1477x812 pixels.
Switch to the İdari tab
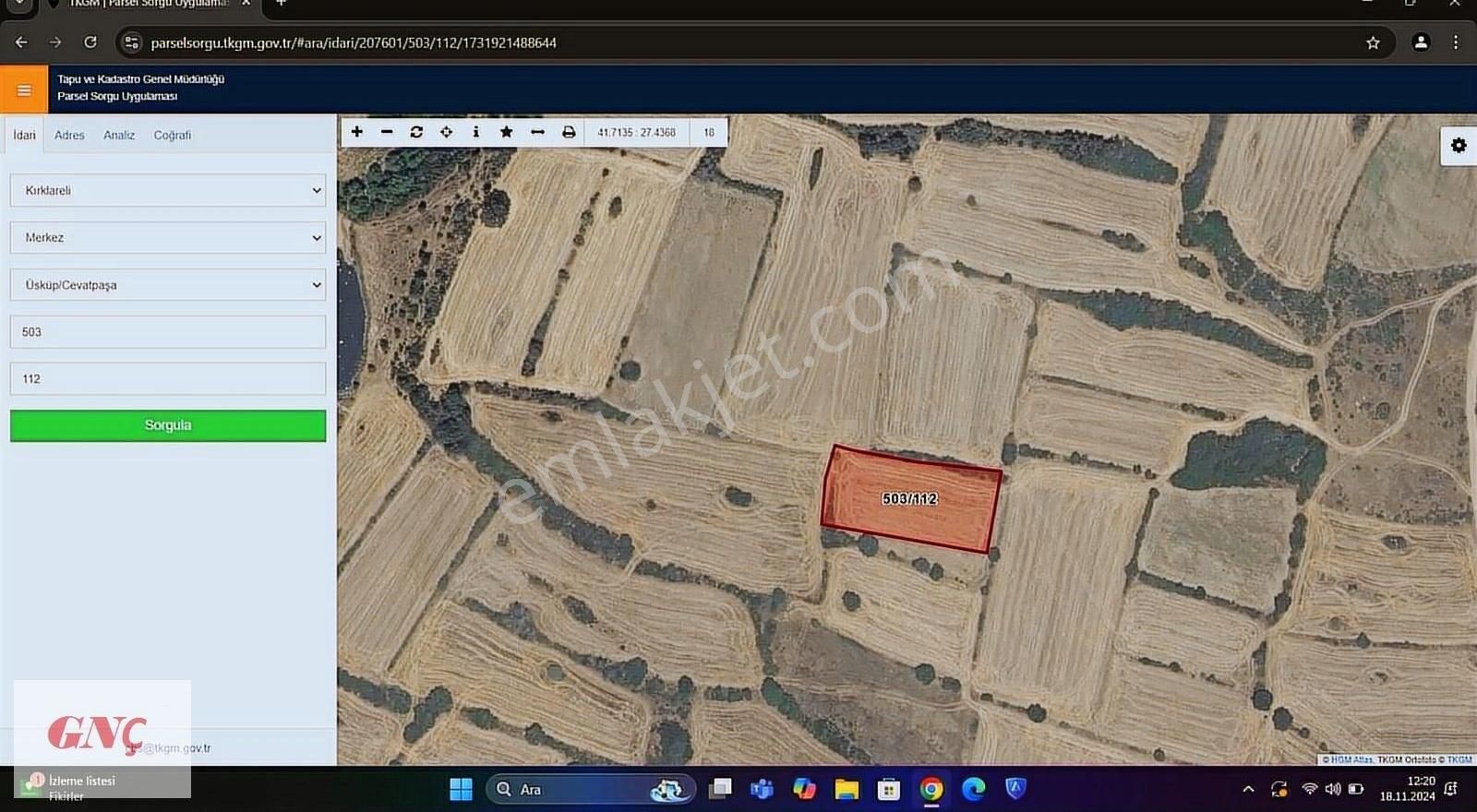(24, 135)
